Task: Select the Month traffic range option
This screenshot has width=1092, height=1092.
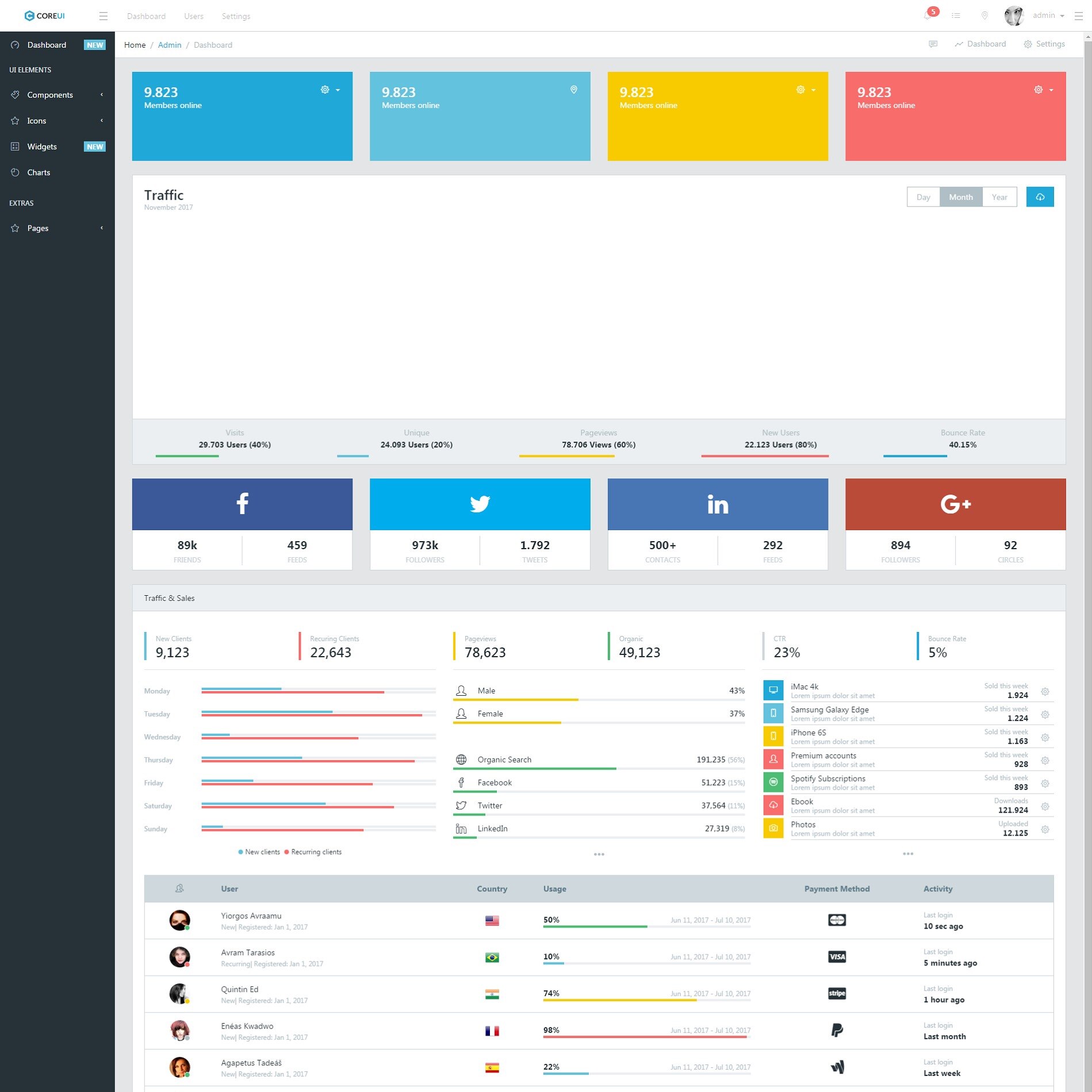Action: tap(961, 197)
